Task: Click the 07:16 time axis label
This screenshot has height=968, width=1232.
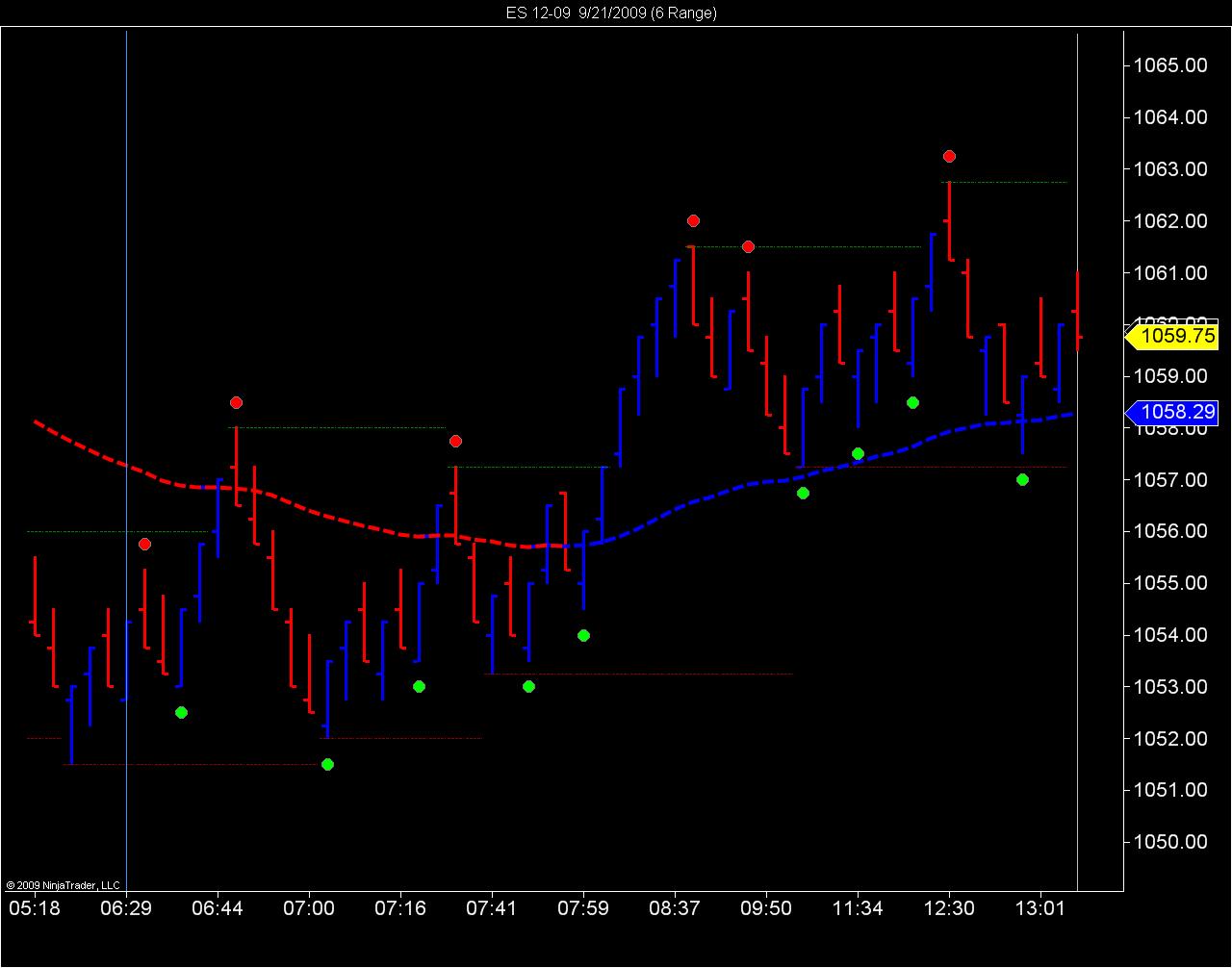Action: tap(400, 908)
